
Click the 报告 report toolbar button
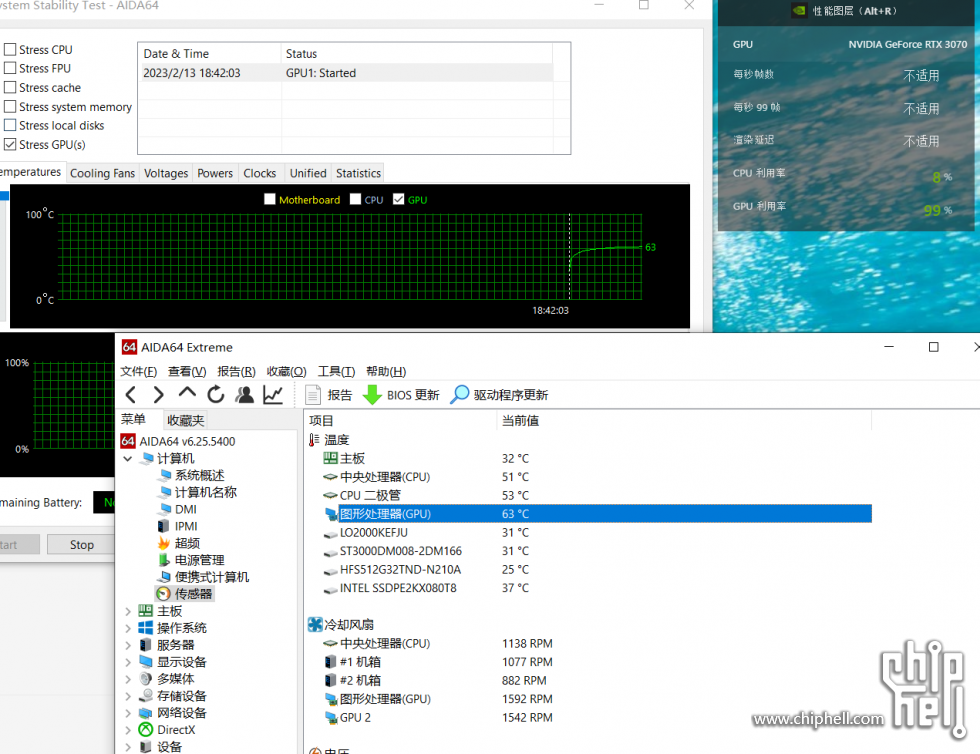(x=329, y=395)
